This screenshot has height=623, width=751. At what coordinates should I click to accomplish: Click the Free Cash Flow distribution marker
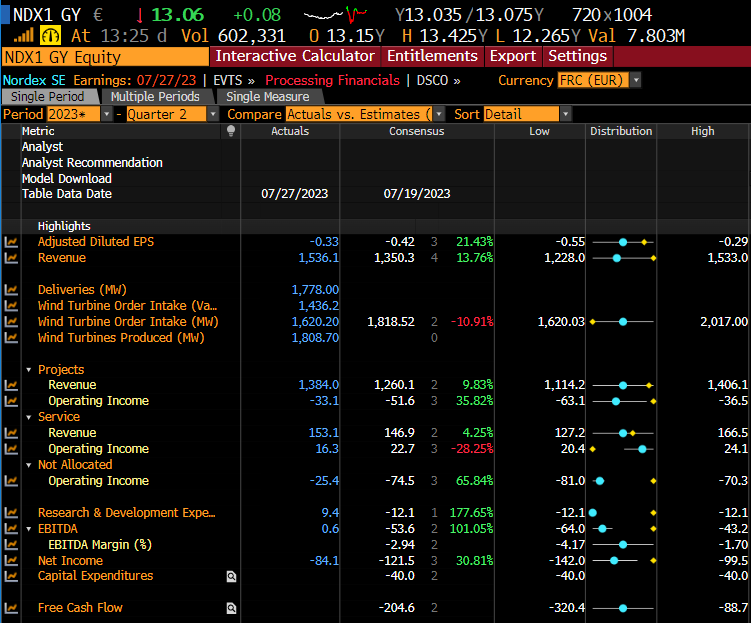(623, 608)
